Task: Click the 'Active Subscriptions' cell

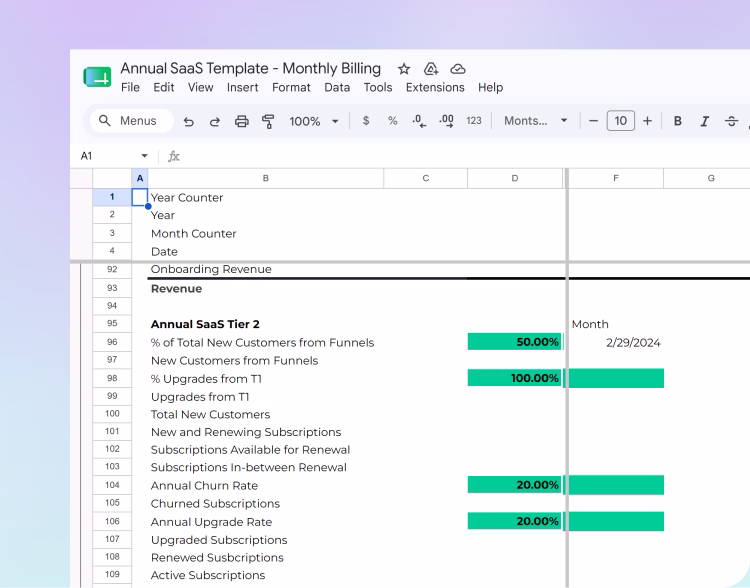Action: (x=265, y=575)
